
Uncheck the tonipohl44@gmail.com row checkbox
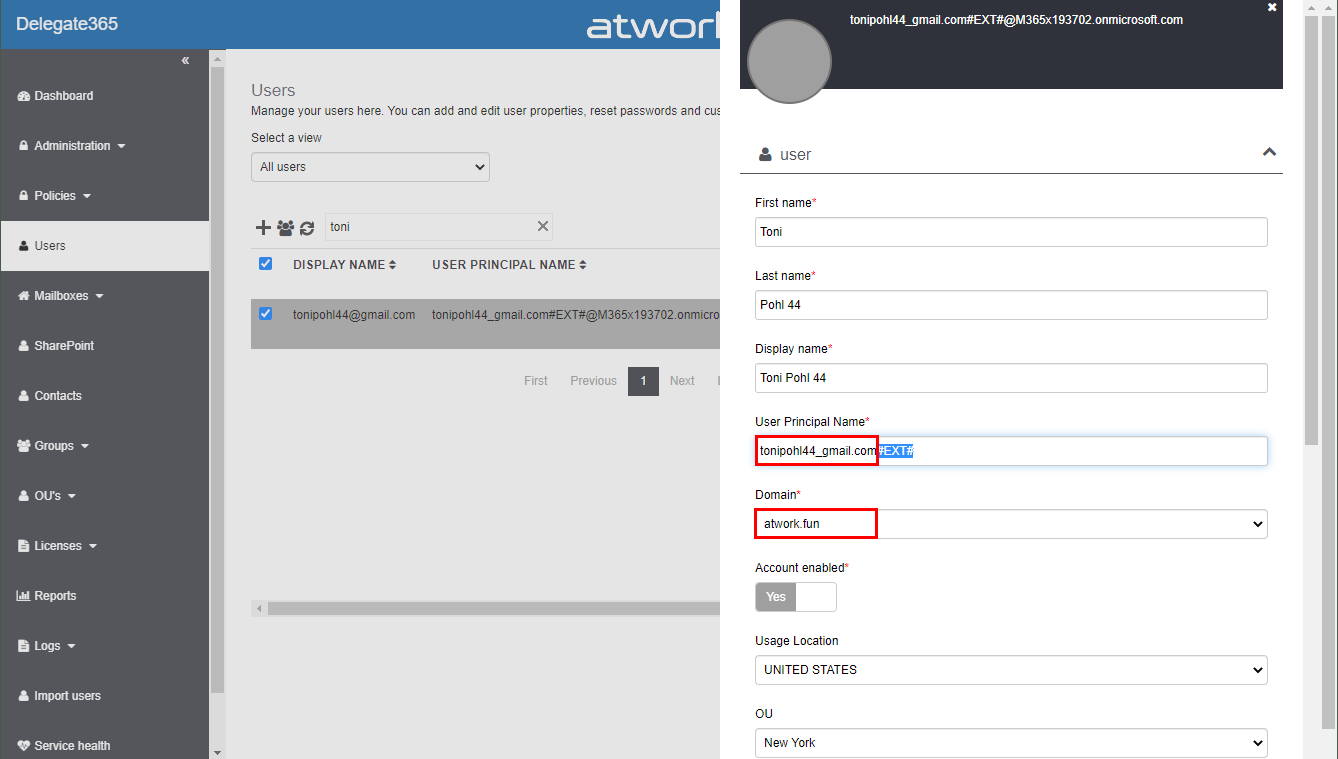(265, 313)
